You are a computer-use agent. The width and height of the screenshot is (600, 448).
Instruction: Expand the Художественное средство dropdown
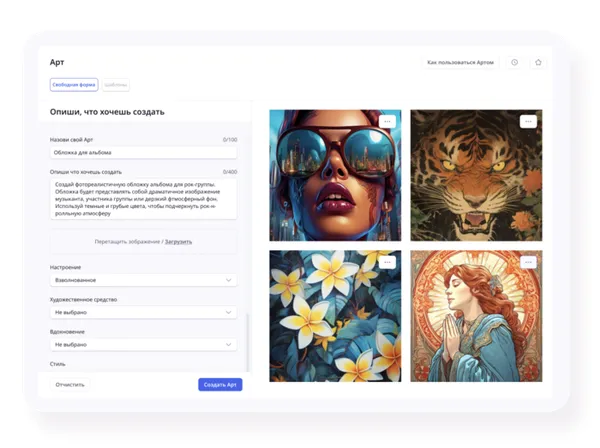[143, 312]
